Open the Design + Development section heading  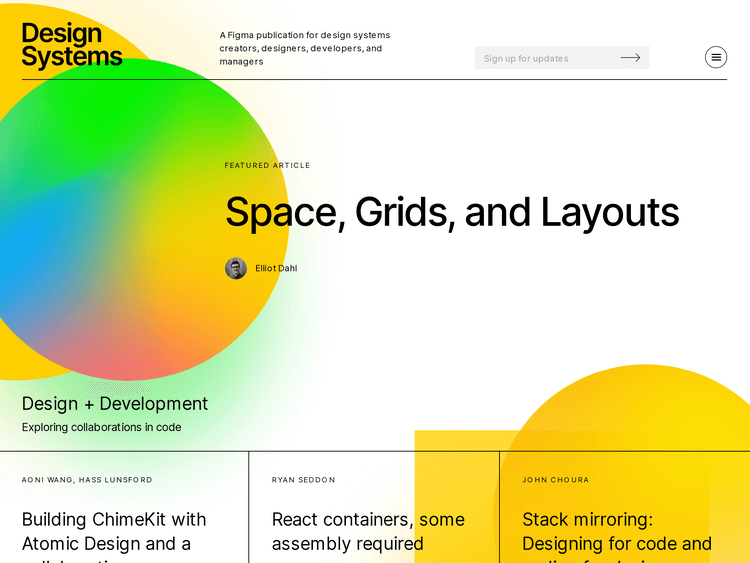115,404
